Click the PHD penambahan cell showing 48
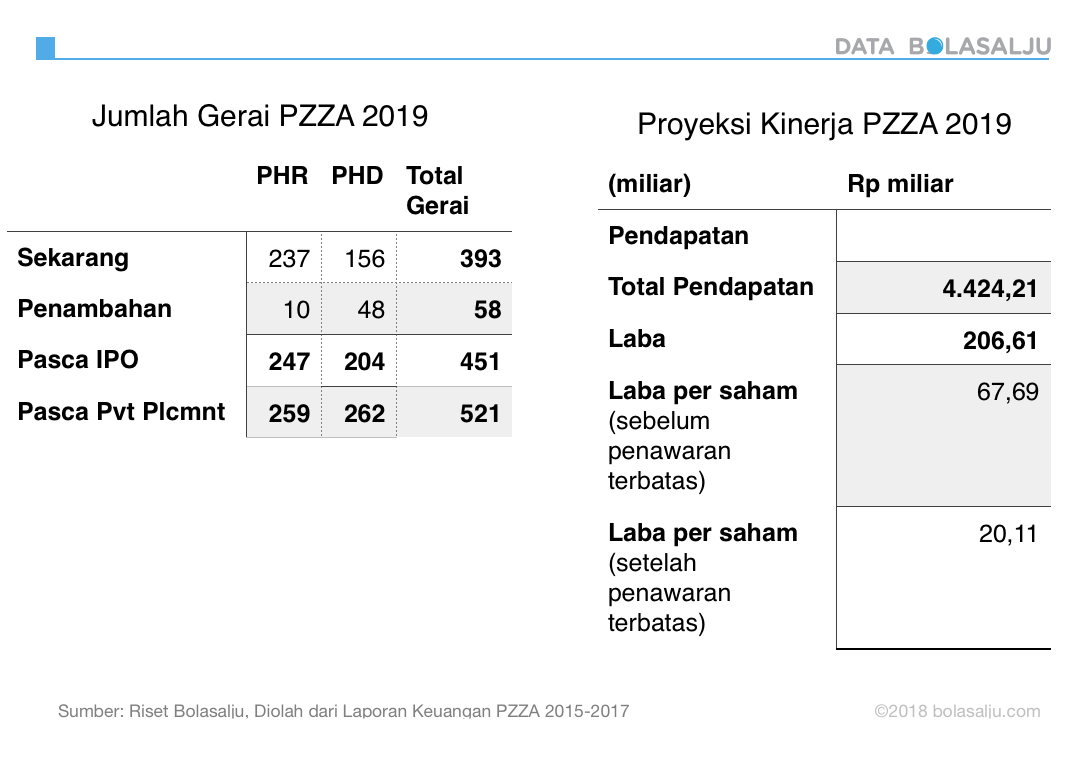The width and height of the screenshot is (1086, 772). [x=370, y=310]
